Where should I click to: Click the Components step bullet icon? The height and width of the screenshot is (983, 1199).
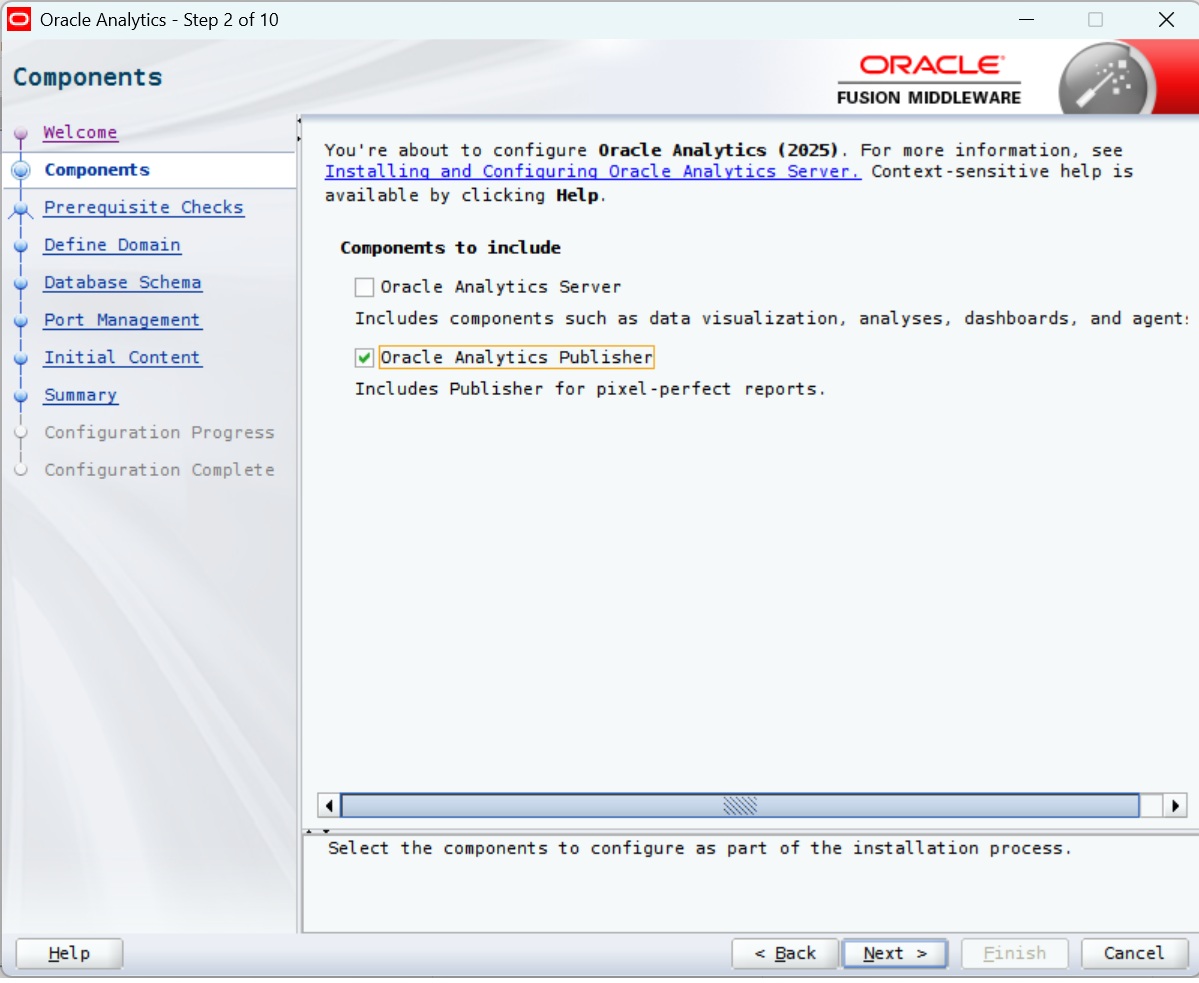point(21,171)
